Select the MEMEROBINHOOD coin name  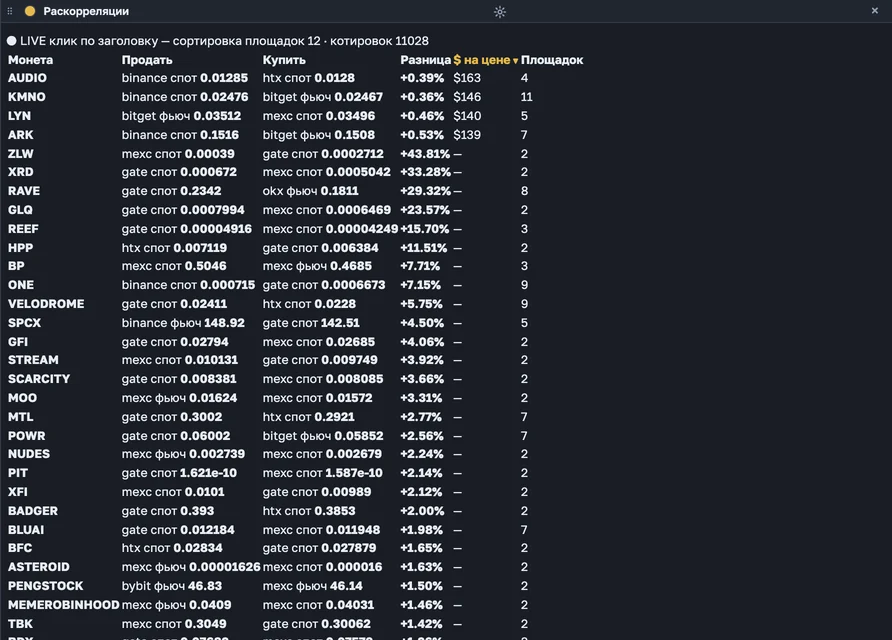tap(64, 605)
